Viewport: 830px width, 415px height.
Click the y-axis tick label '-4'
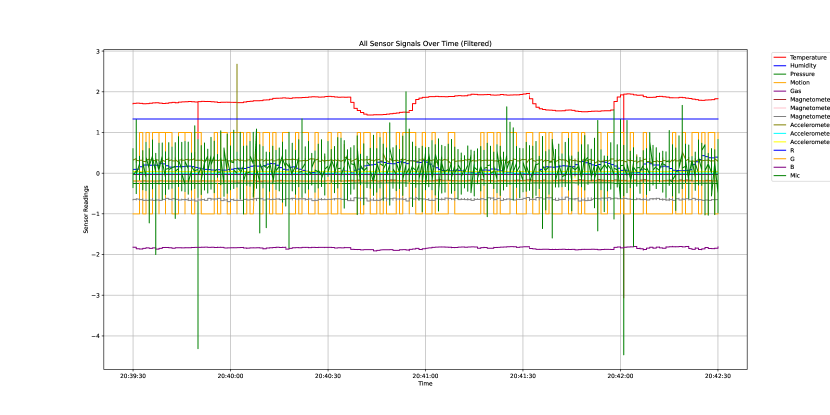click(96, 336)
